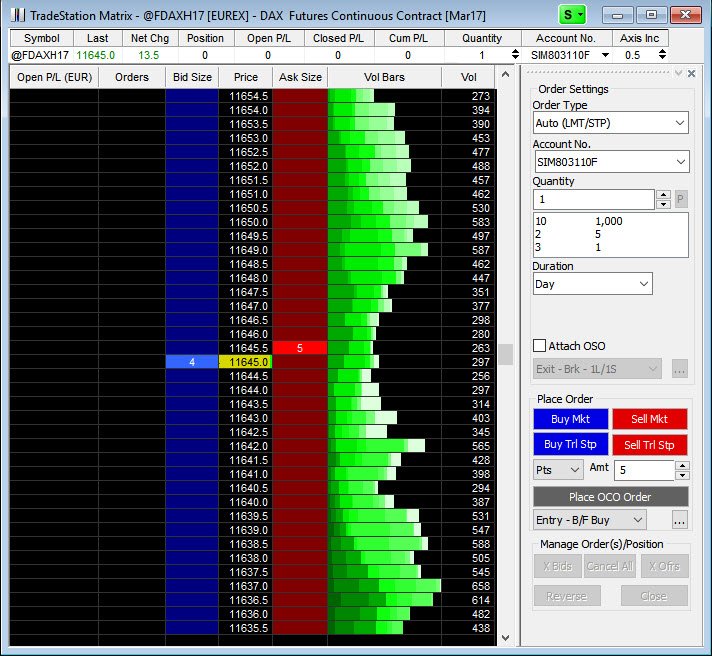Click the price cell 11654.5
712x656 pixels.
click(245, 96)
